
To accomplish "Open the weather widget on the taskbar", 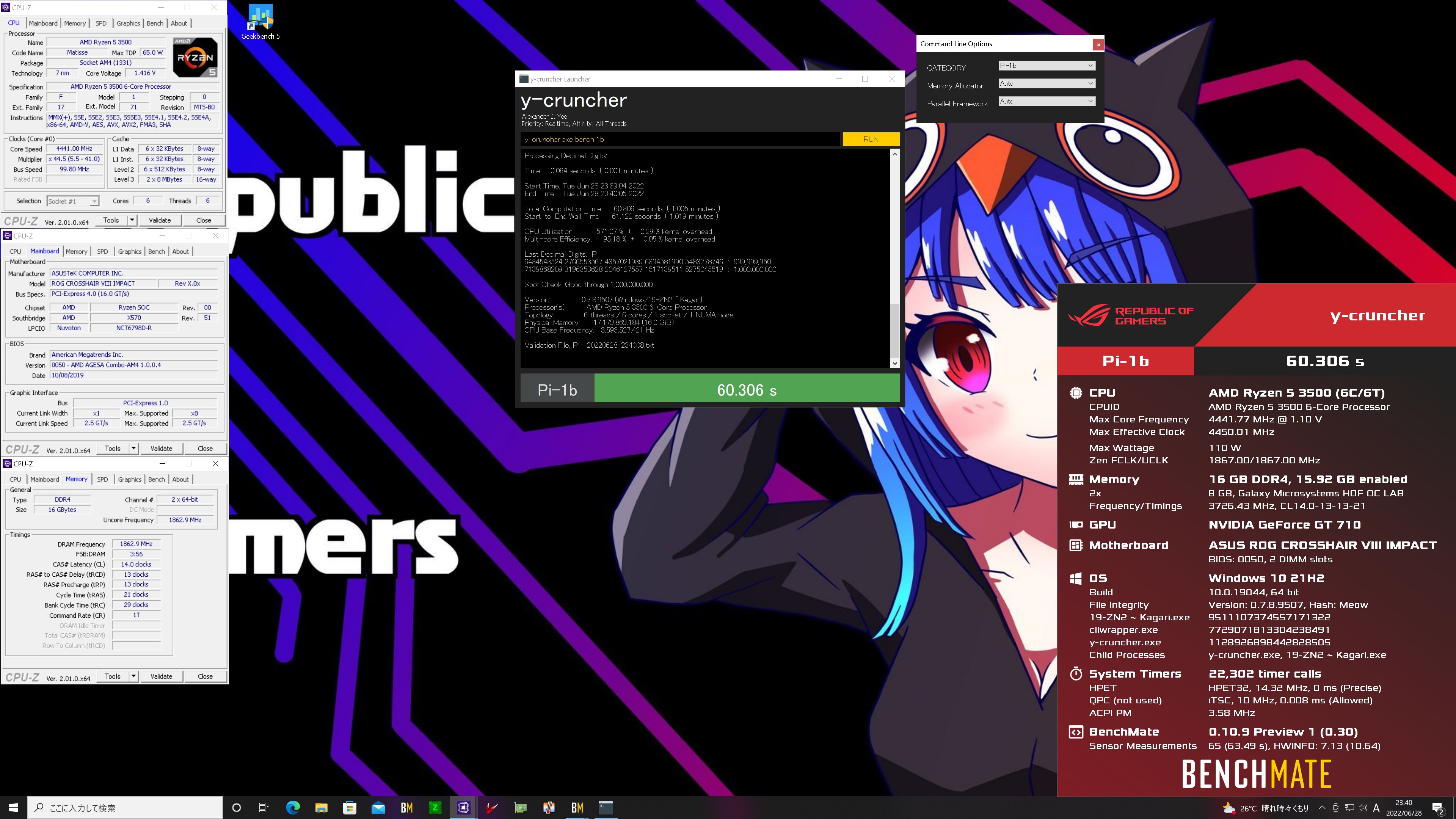I will pyautogui.click(x=1265, y=808).
